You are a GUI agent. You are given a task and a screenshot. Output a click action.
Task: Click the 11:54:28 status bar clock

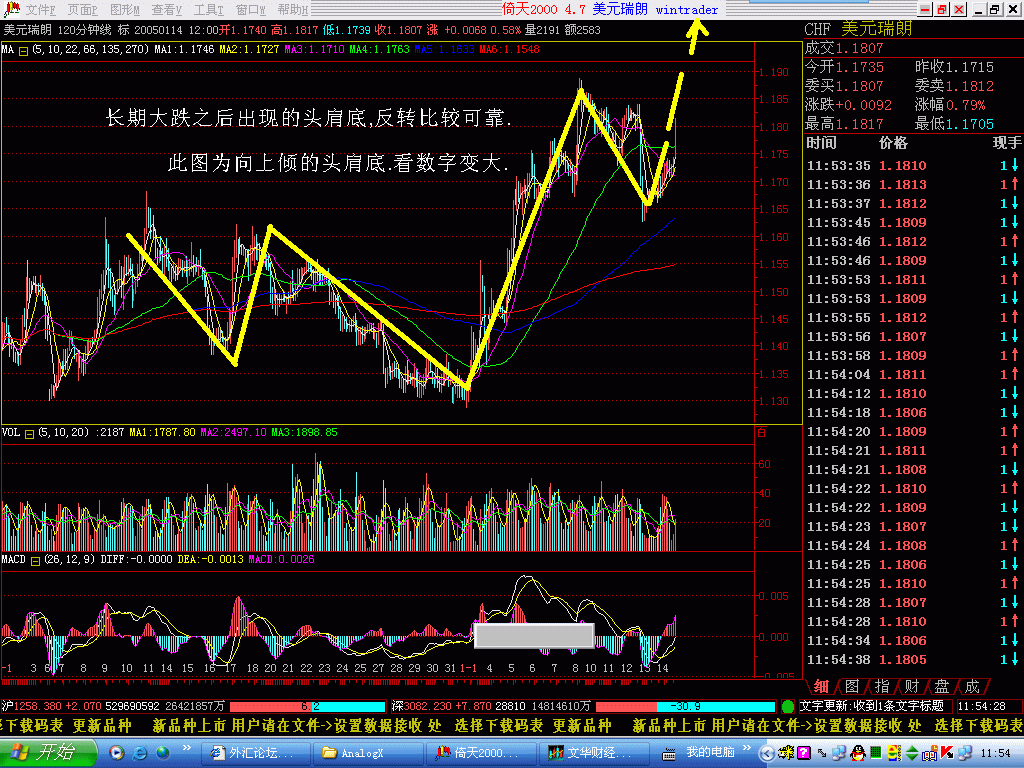point(981,706)
